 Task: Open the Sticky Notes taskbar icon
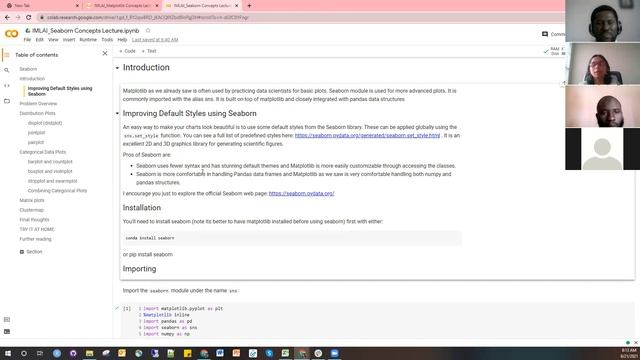187,353
